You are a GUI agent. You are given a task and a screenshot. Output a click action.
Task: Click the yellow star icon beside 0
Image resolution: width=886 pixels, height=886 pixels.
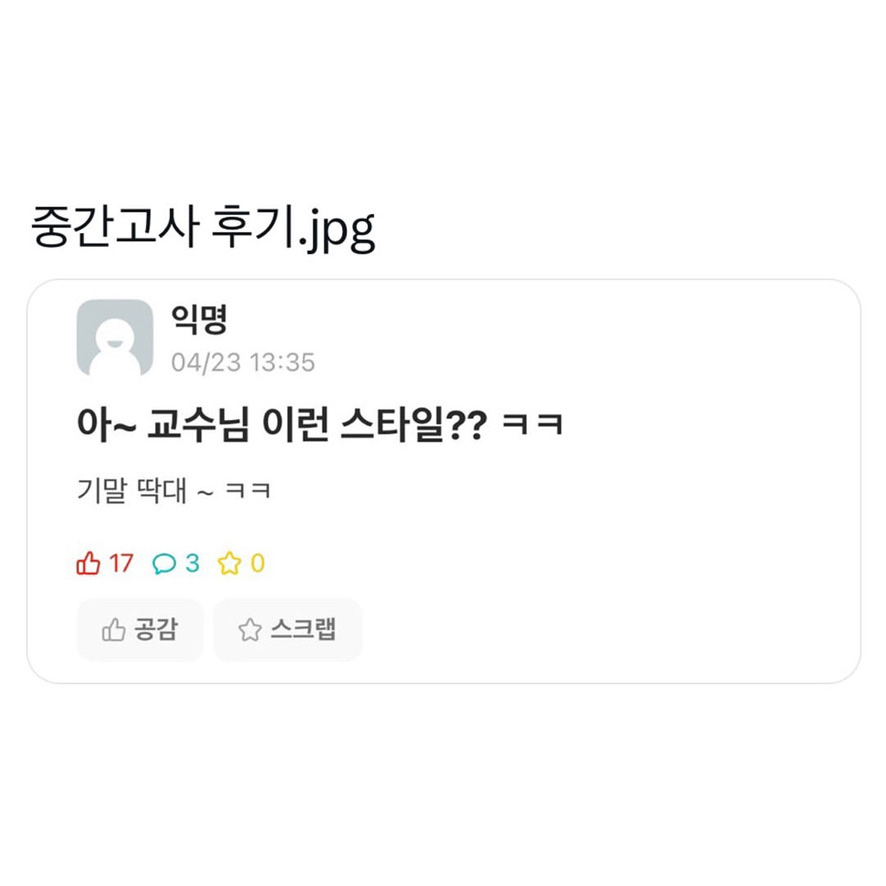coord(230,563)
